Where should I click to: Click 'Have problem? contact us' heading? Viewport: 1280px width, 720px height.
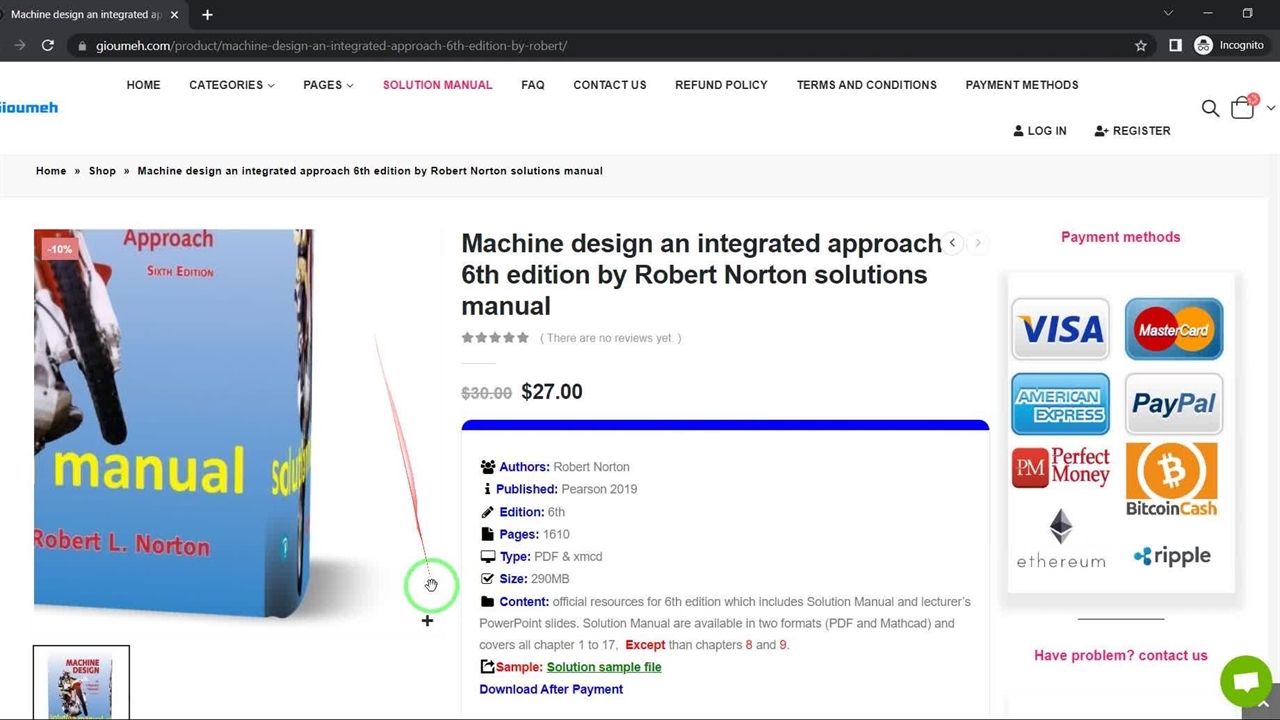coord(1120,656)
